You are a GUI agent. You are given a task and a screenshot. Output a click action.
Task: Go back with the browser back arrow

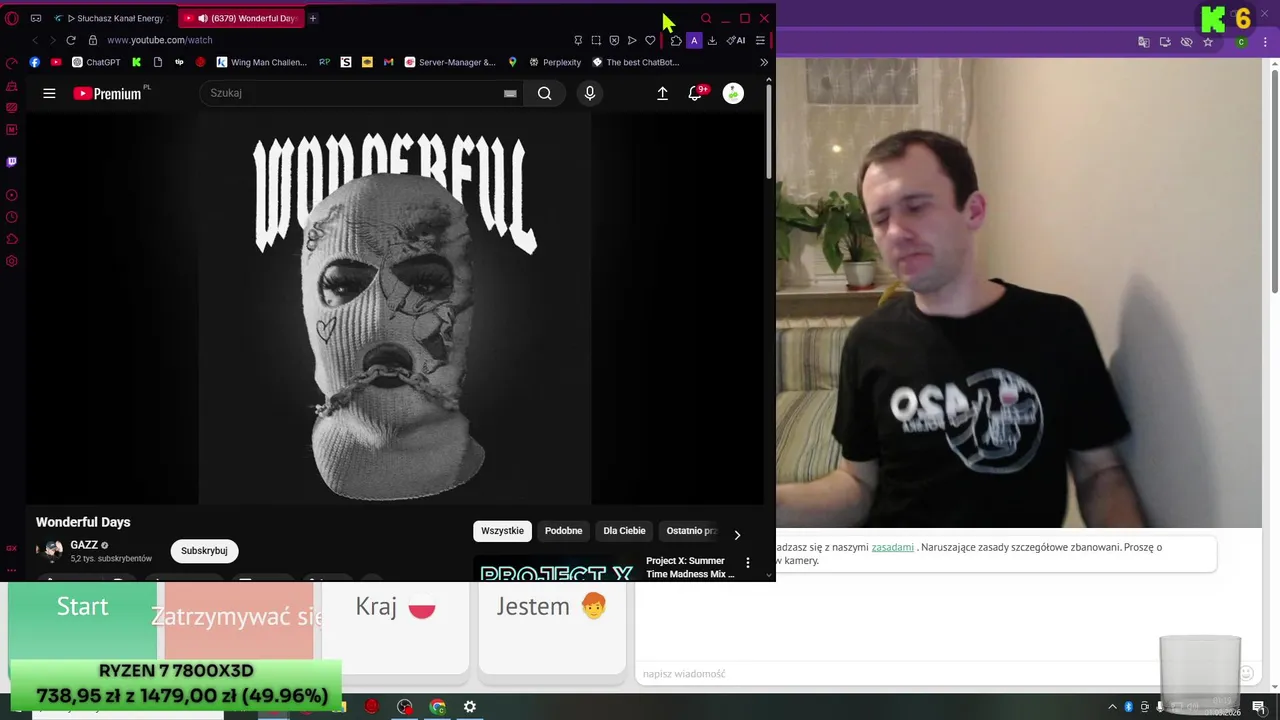pyautogui.click(x=35, y=40)
